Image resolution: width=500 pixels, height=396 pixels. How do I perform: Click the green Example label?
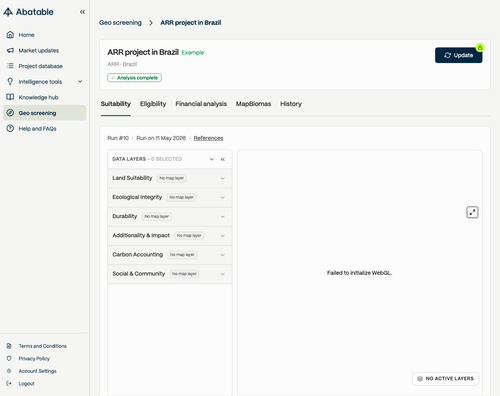pyautogui.click(x=193, y=52)
